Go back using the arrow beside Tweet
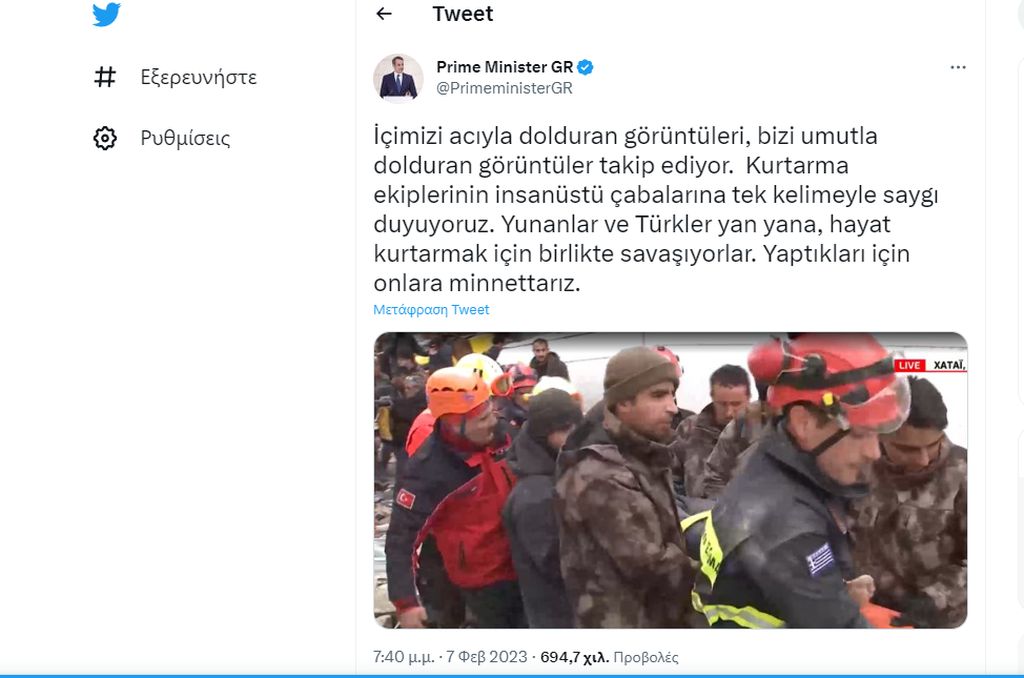Viewport: 1024px width, 678px height. tap(384, 14)
